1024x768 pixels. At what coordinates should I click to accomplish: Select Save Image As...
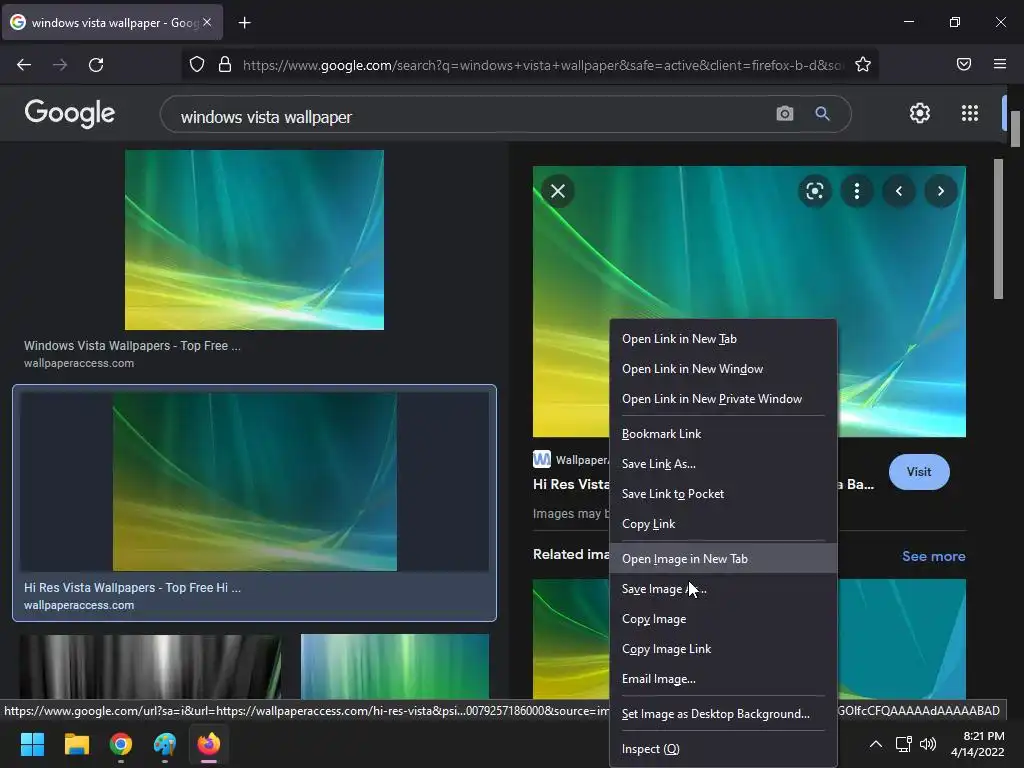point(723,589)
